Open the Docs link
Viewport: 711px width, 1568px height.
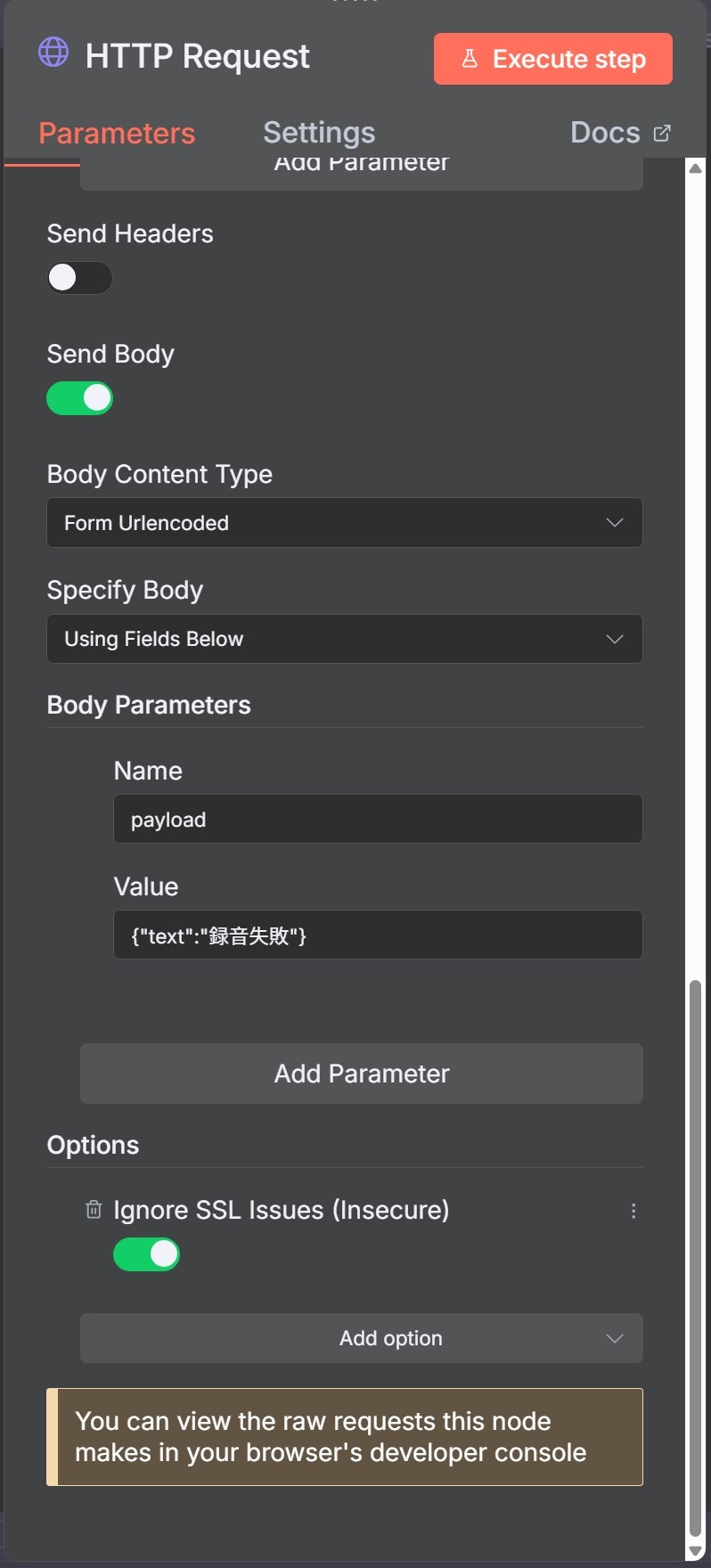(605, 133)
